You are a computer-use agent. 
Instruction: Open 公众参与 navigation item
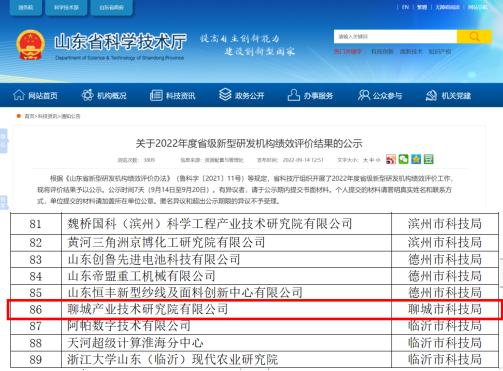(x=380, y=96)
